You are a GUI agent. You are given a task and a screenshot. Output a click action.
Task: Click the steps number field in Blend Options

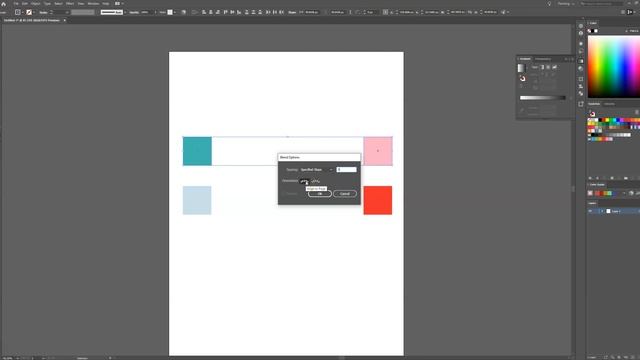click(x=346, y=169)
